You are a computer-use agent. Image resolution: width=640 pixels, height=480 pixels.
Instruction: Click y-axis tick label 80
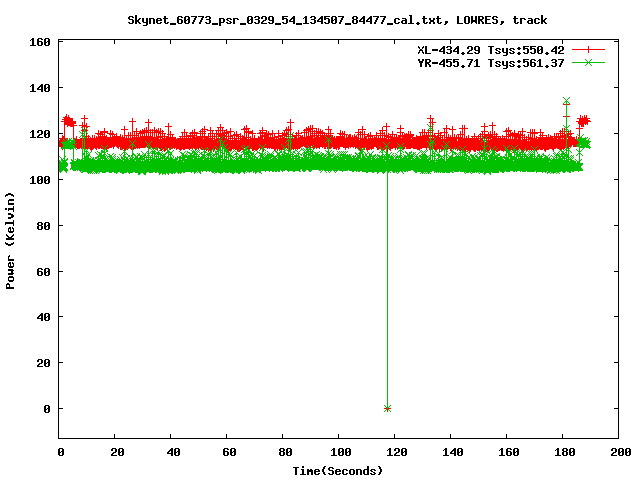tap(43, 226)
